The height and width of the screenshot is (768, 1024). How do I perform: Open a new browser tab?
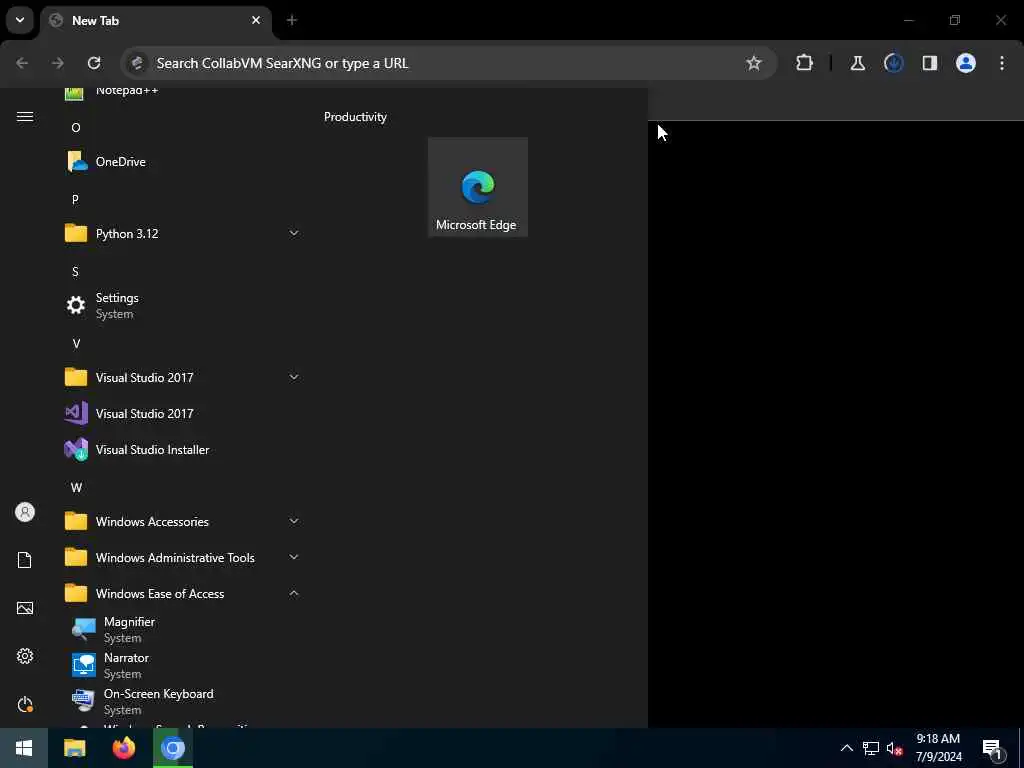292,20
